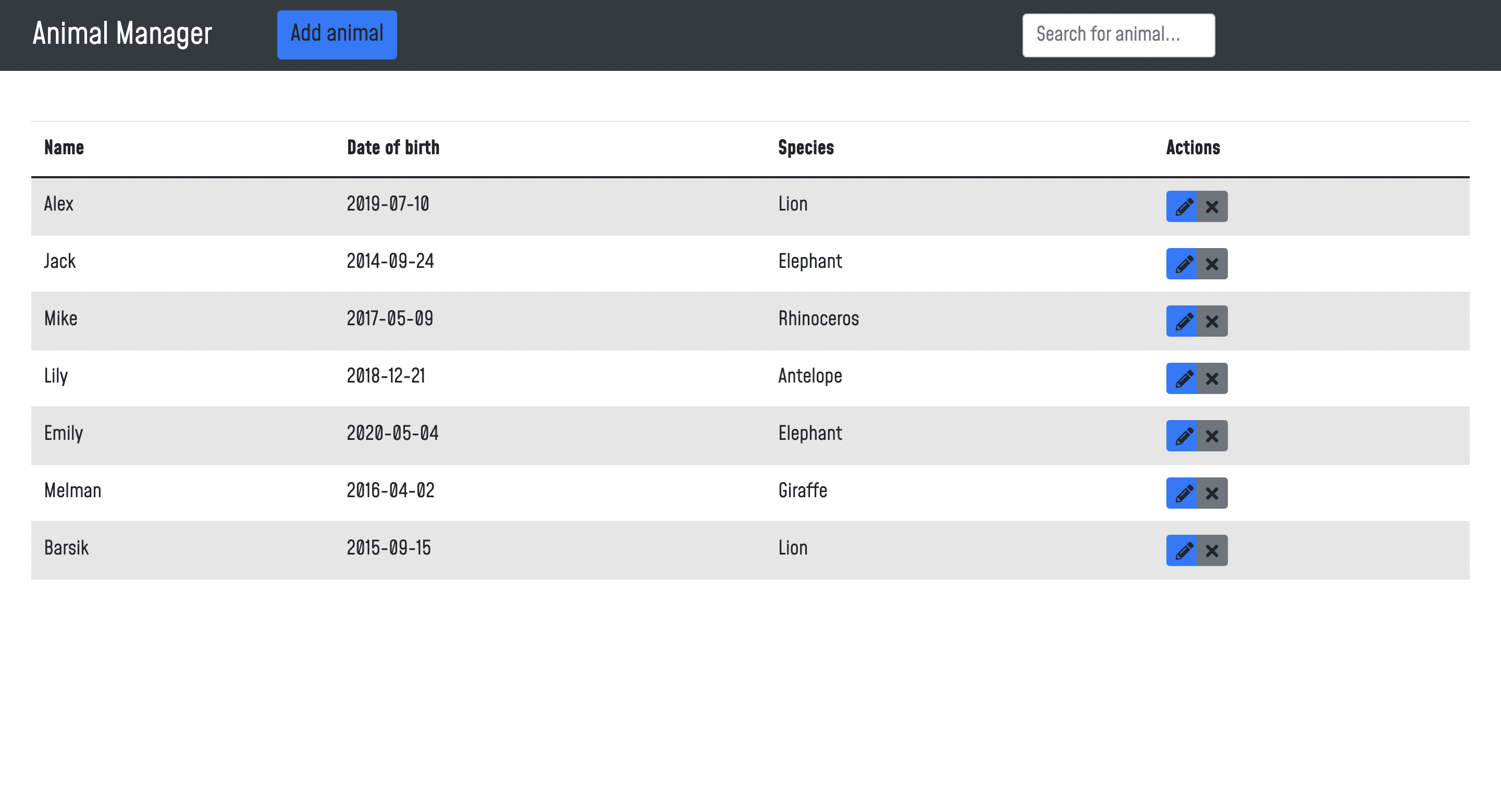
Task: Click the Species column header
Action: 806,147
